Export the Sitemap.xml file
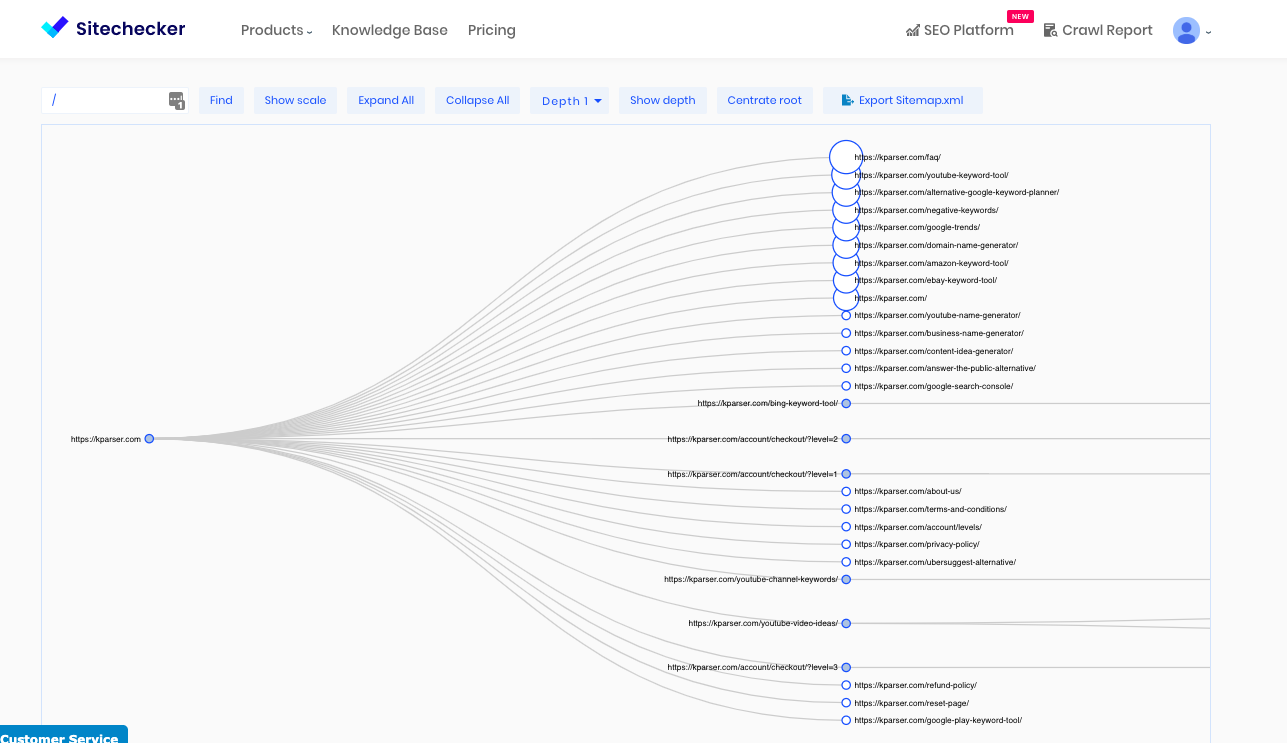 click(x=902, y=100)
